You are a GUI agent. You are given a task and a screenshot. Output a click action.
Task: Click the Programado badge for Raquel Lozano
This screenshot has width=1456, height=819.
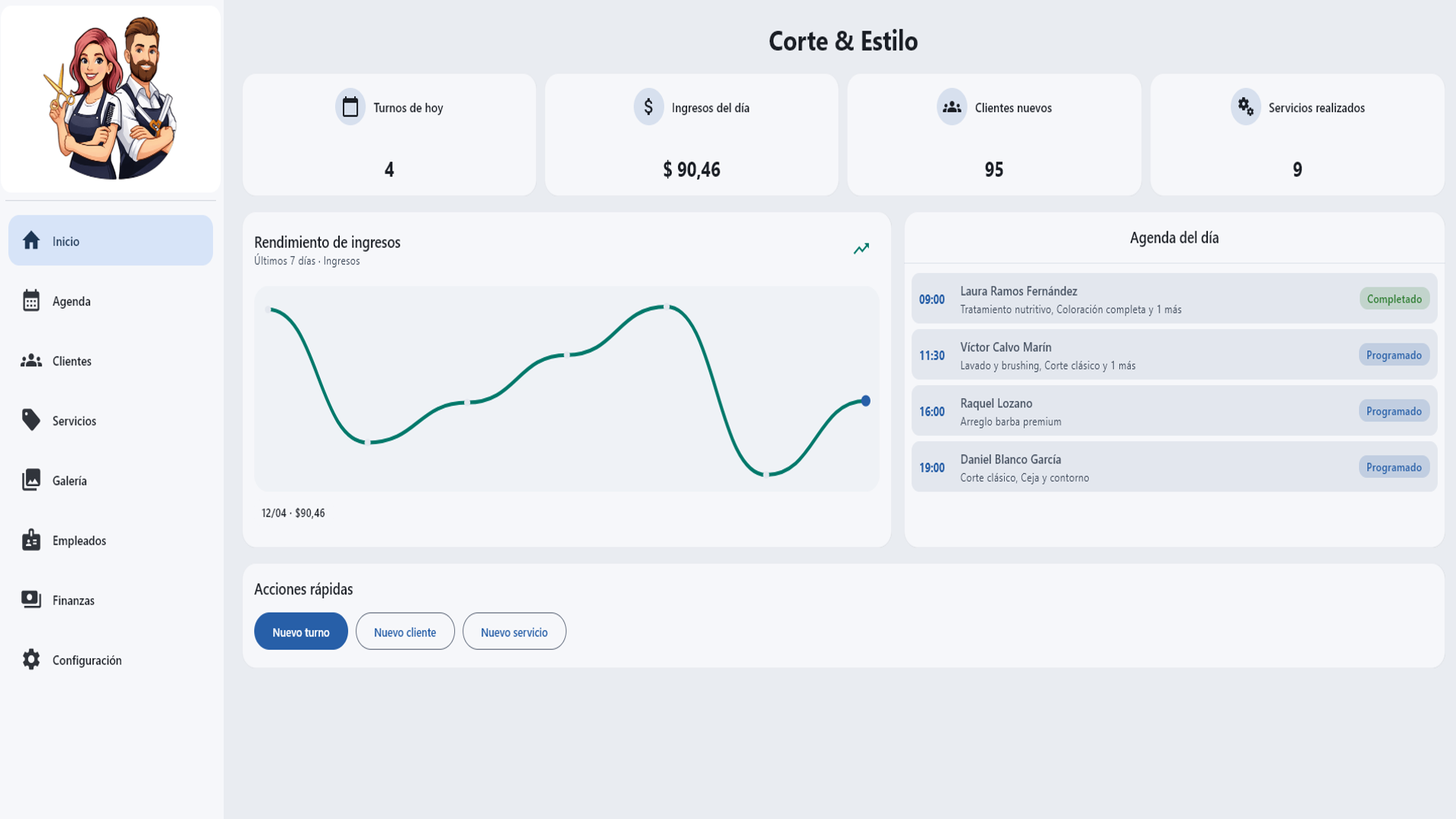[x=1393, y=411]
